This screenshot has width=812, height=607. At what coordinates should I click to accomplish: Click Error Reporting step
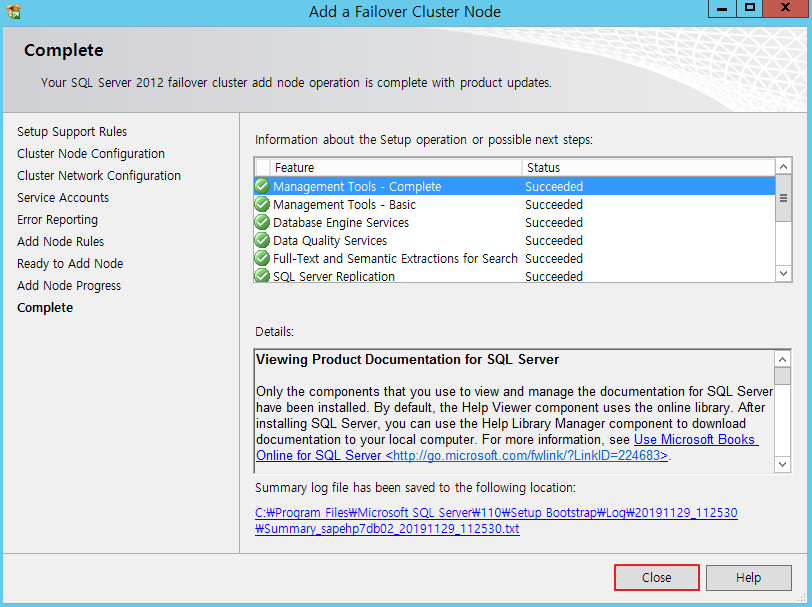(57, 220)
